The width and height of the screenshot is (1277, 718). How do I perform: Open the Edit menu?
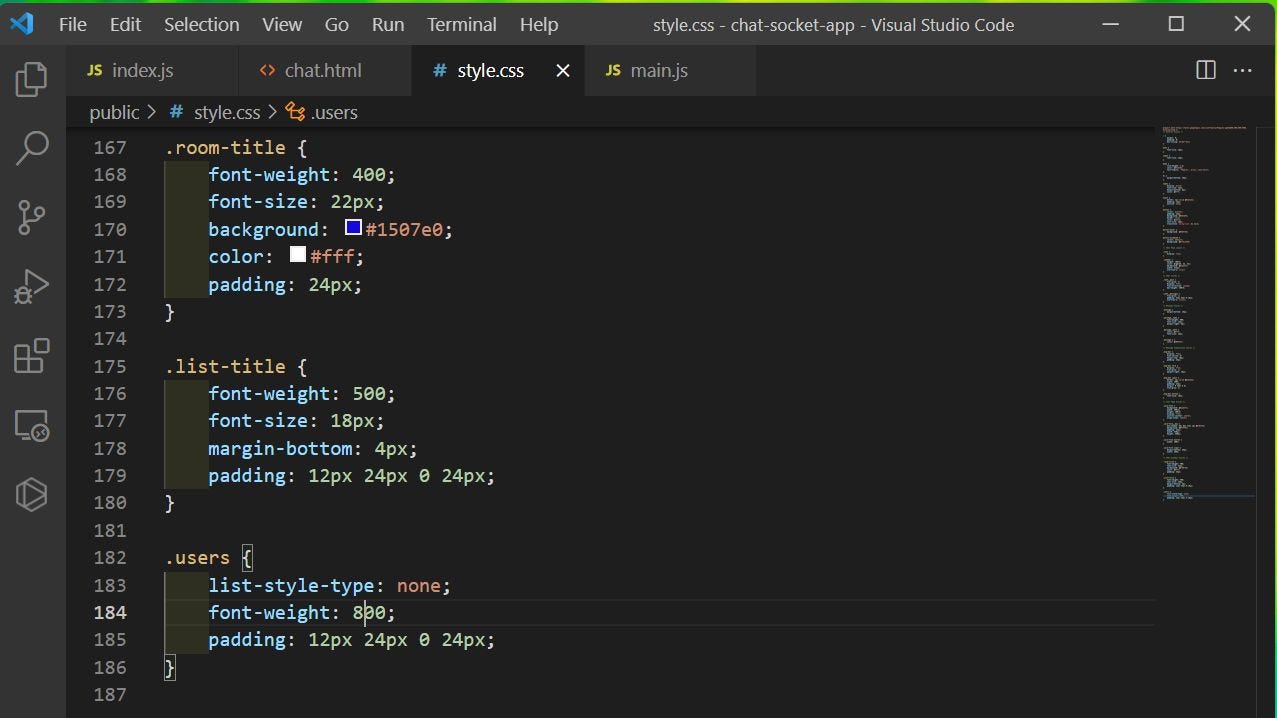pos(125,24)
